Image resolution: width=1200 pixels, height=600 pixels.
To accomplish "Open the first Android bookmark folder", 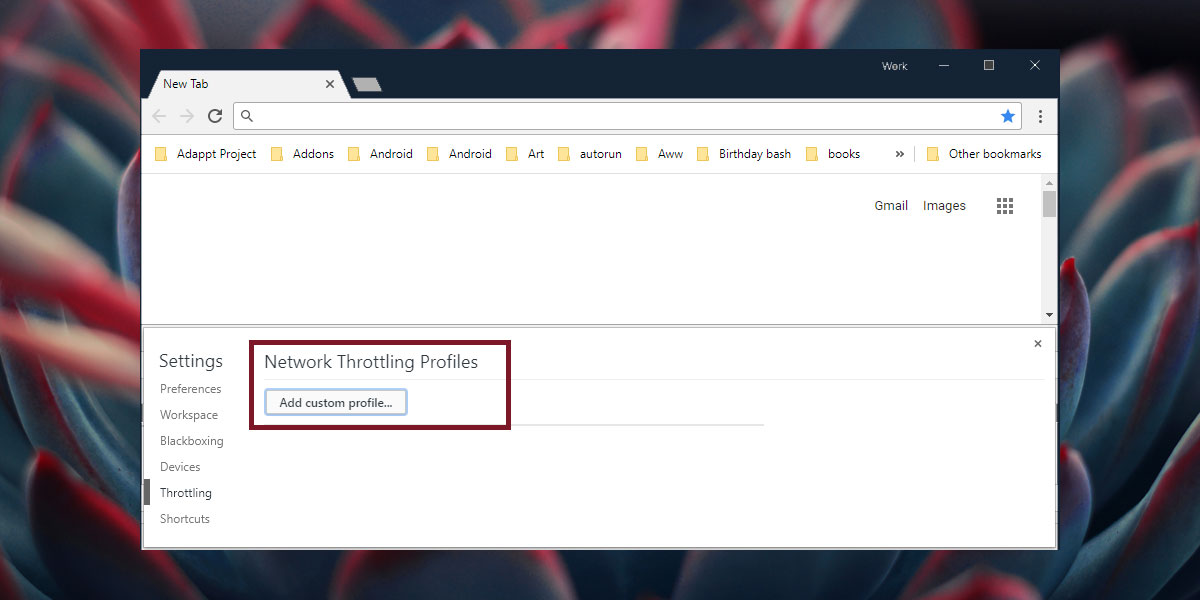I will (380, 154).
